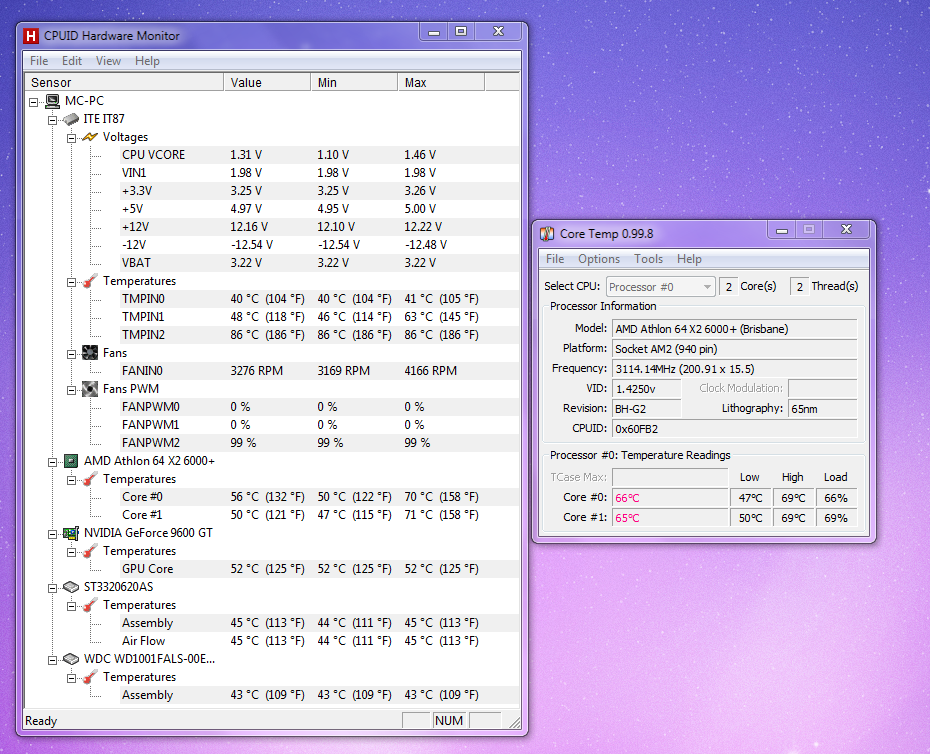Click the WDC WD1001FALS hard drive icon
Image resolution: width=930 pixels, height=754 pixels.
pos(71,659)
